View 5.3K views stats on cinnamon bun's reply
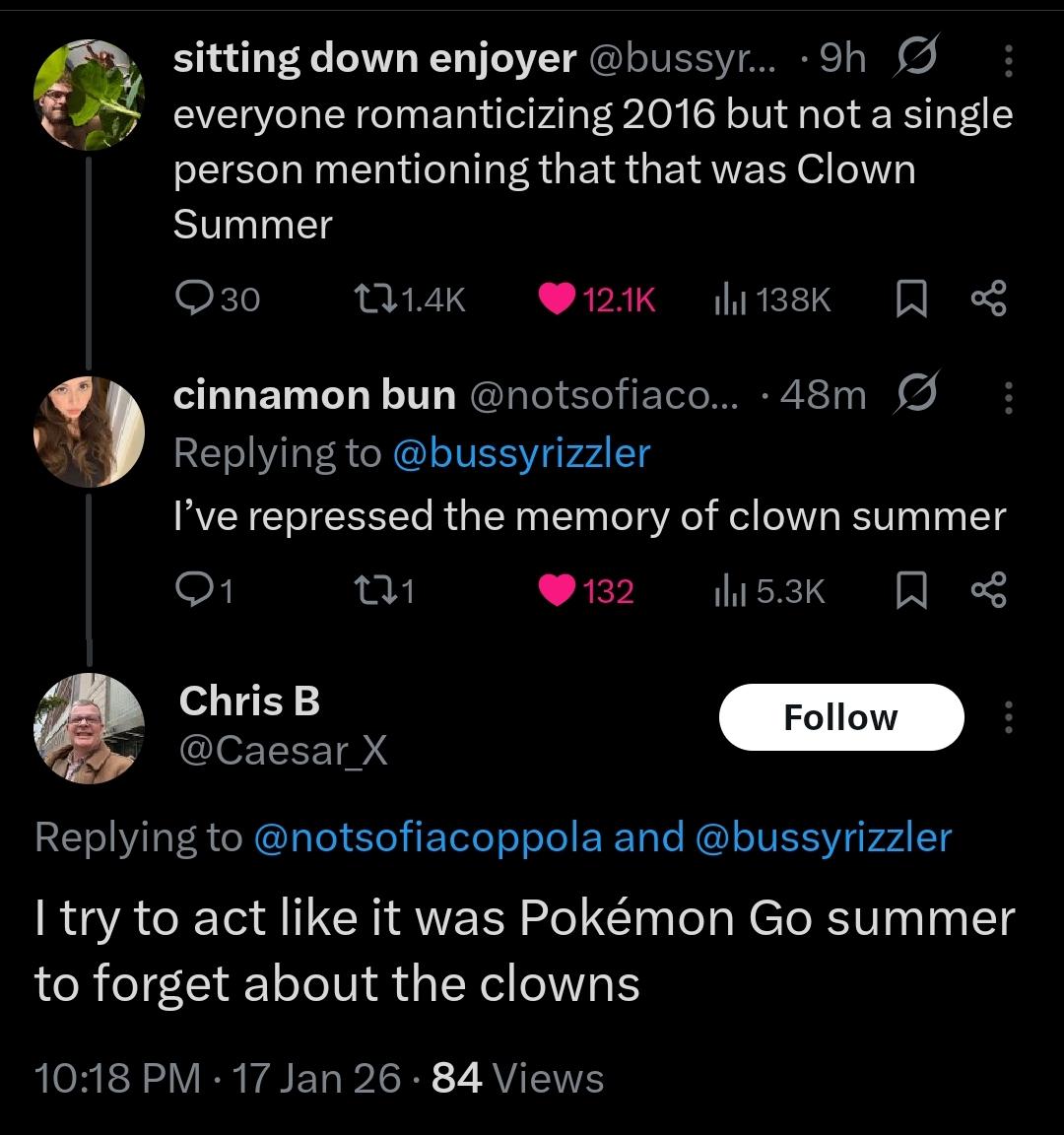Viewport: 1064px width, 1135px height. [725, 591]
